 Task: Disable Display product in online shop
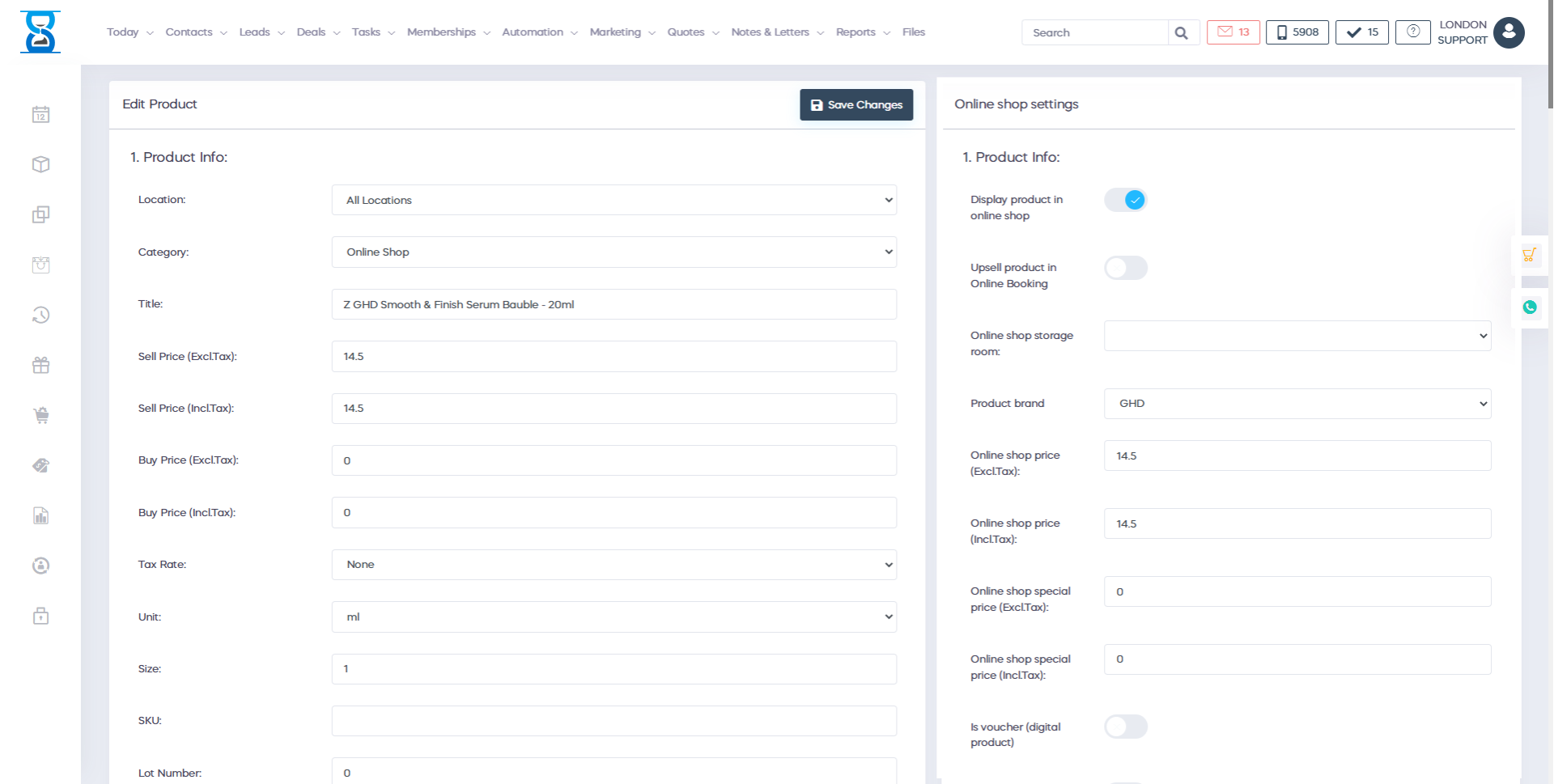1125,200
